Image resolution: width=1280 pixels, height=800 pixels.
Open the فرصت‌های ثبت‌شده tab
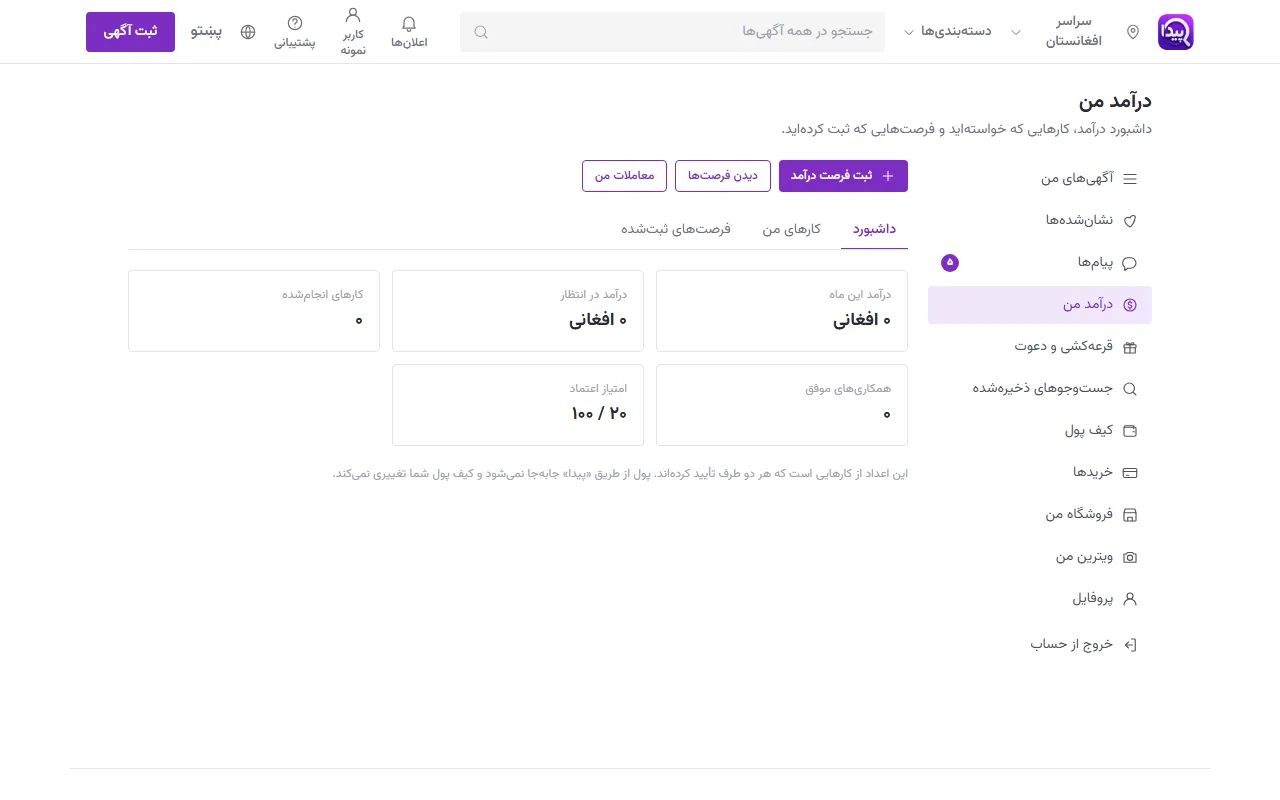[x=676, y=229]
